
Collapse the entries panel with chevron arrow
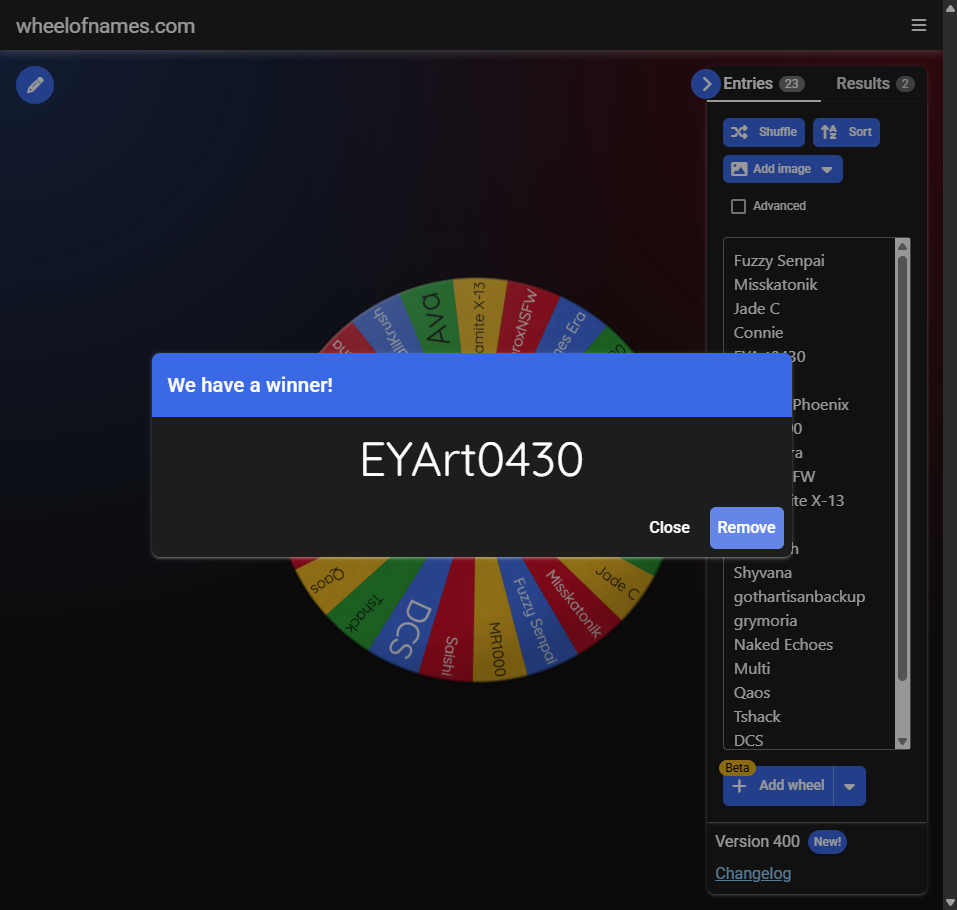click(x=706, y=84)
